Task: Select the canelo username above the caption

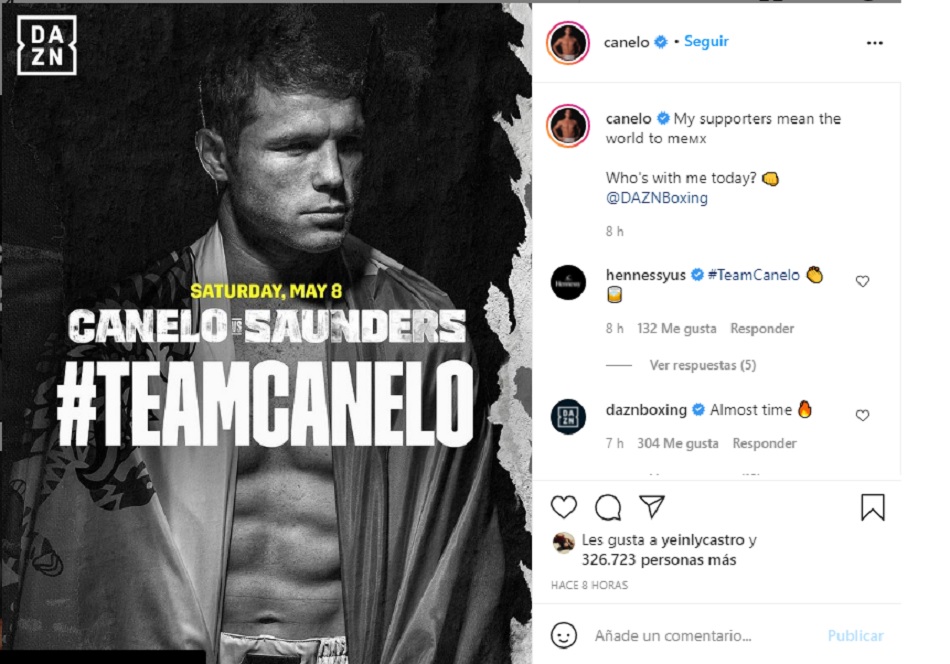Action: pos(627,117)
